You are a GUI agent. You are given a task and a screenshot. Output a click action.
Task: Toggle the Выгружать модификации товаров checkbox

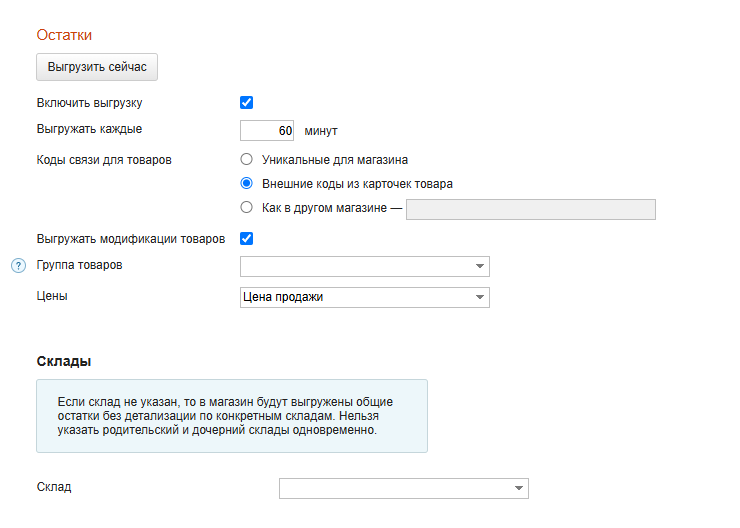[246, 238]
